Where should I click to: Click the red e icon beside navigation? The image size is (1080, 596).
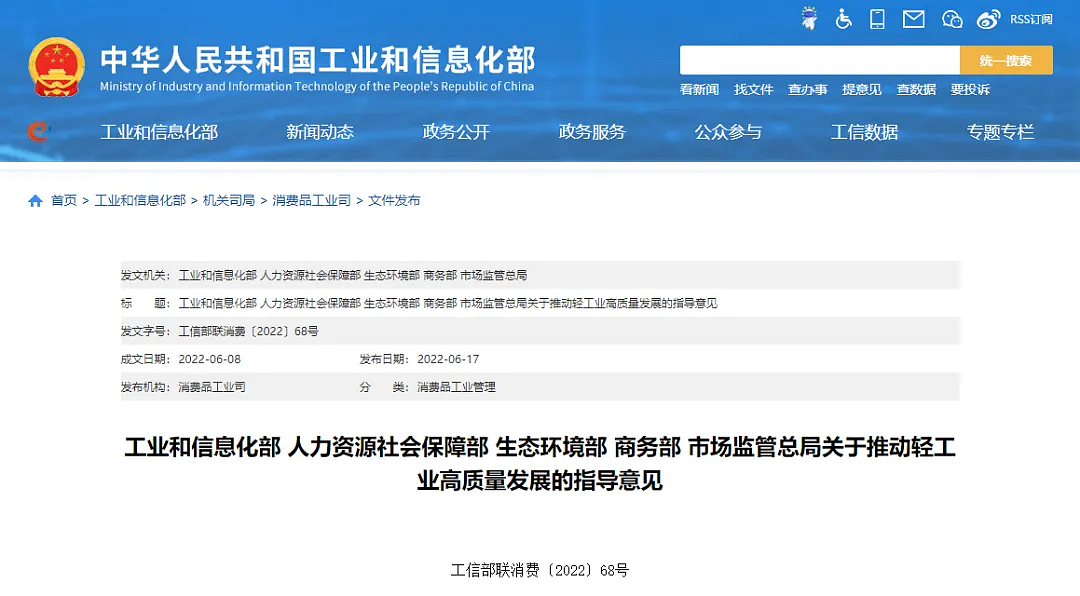[x=39, y=131]
